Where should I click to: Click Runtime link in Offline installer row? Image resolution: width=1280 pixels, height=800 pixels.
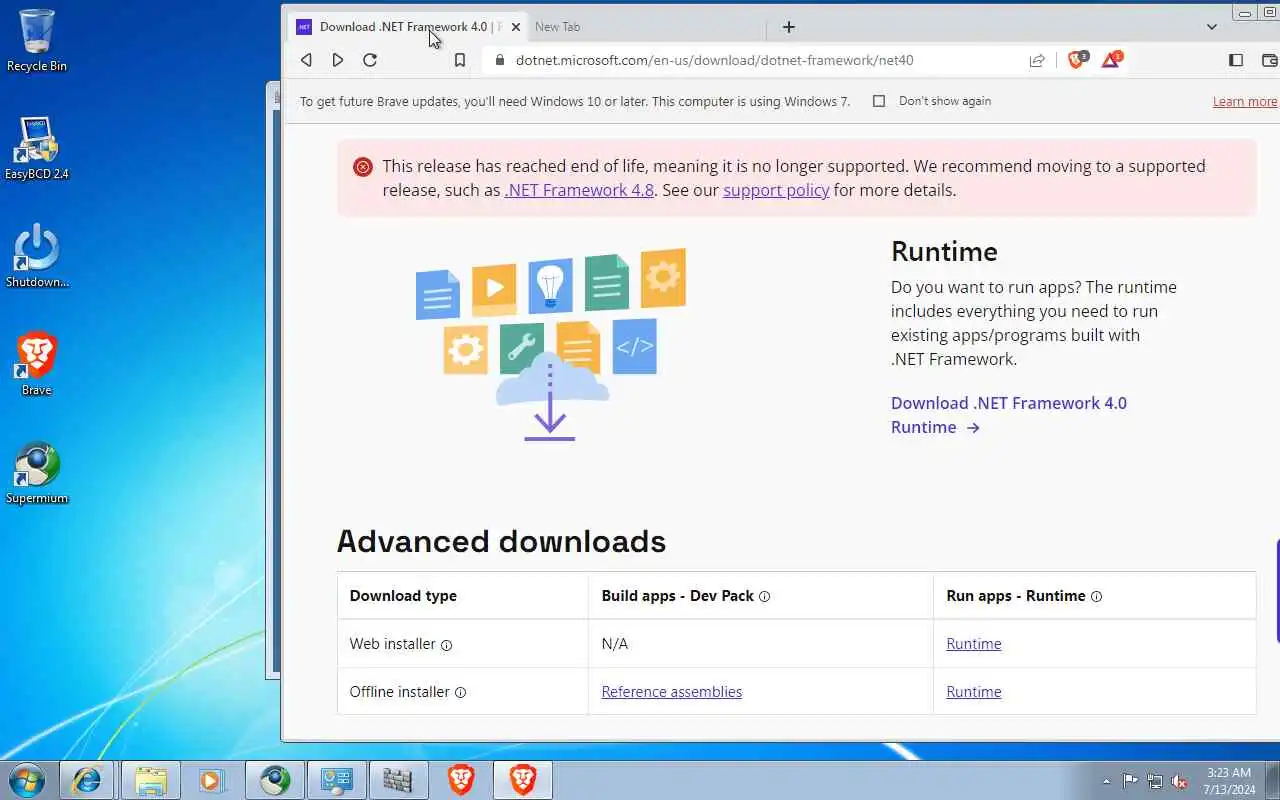click(x=974, y=692)
